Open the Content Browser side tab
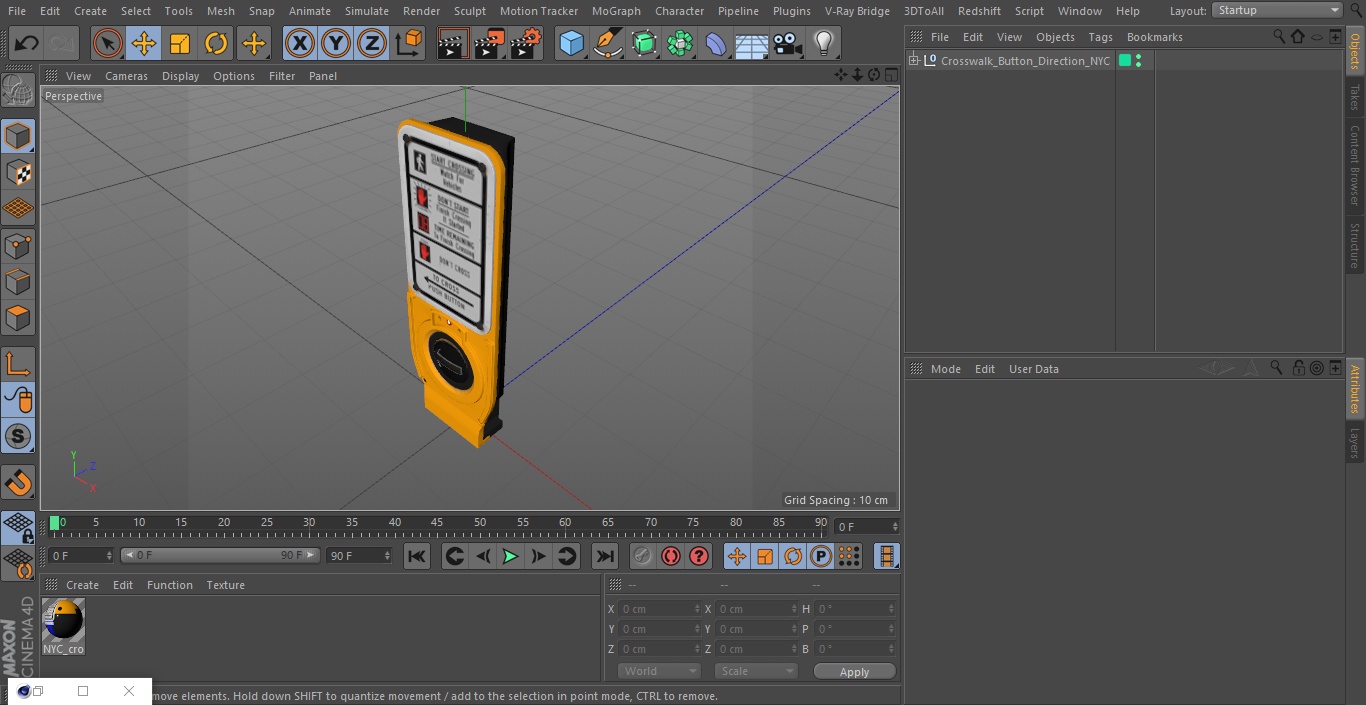The width and height of the screenshot is (1366, 705). (x=1355, y=165)
